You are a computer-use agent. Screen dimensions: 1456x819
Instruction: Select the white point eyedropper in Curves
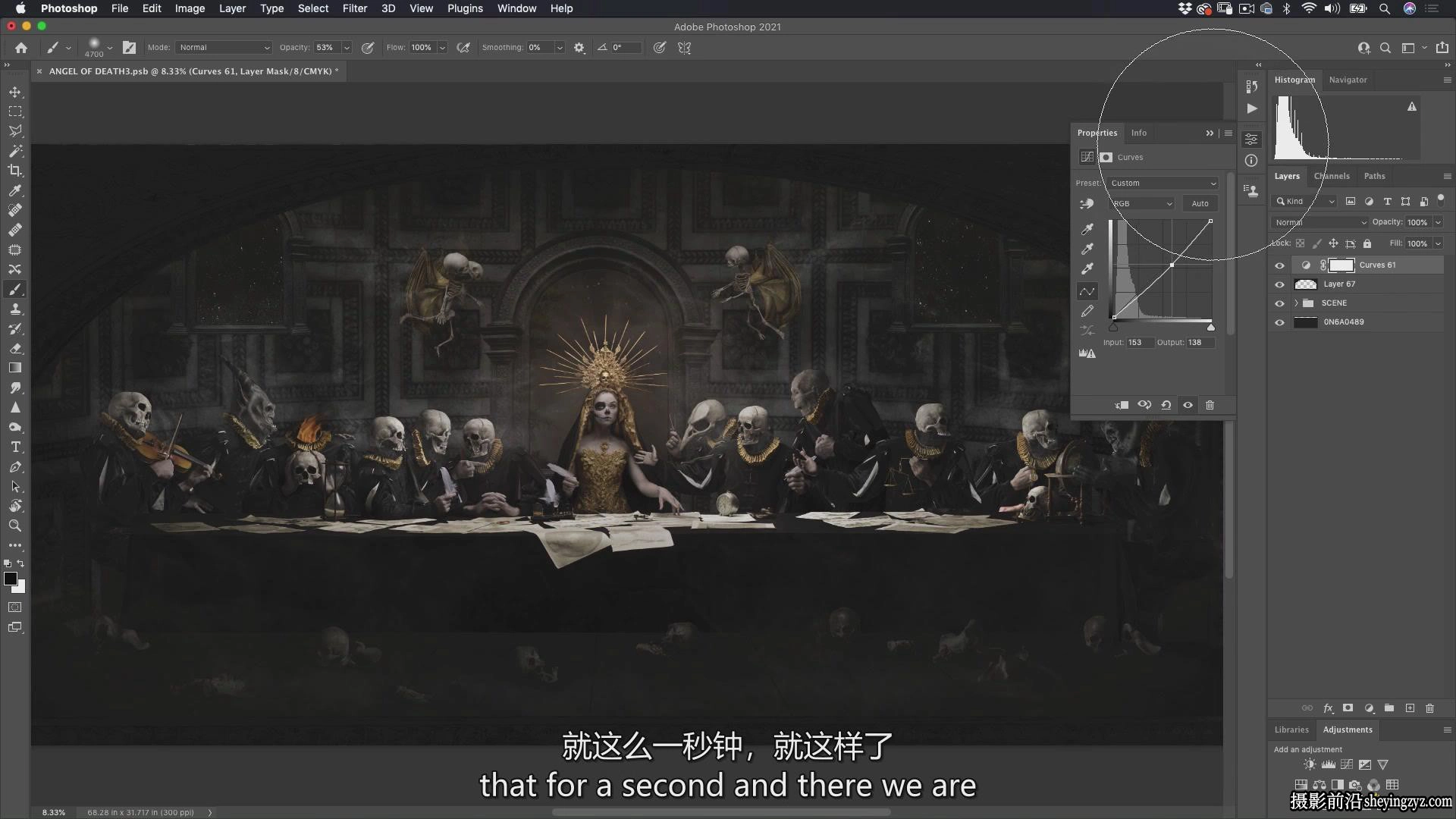(1087, 268)
